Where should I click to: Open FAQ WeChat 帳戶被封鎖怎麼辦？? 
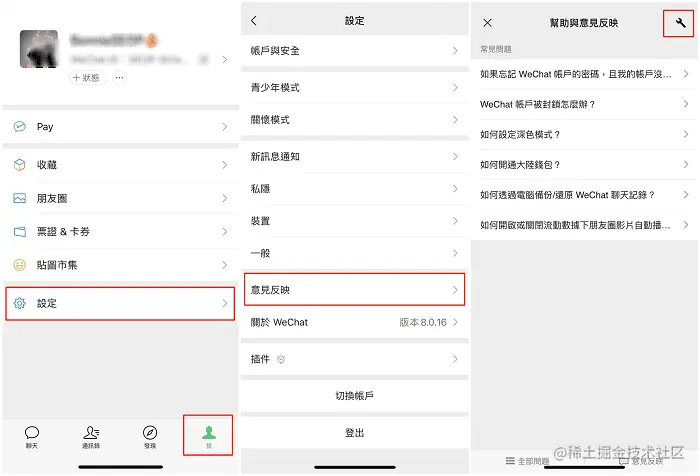click(x=584, y=104)
